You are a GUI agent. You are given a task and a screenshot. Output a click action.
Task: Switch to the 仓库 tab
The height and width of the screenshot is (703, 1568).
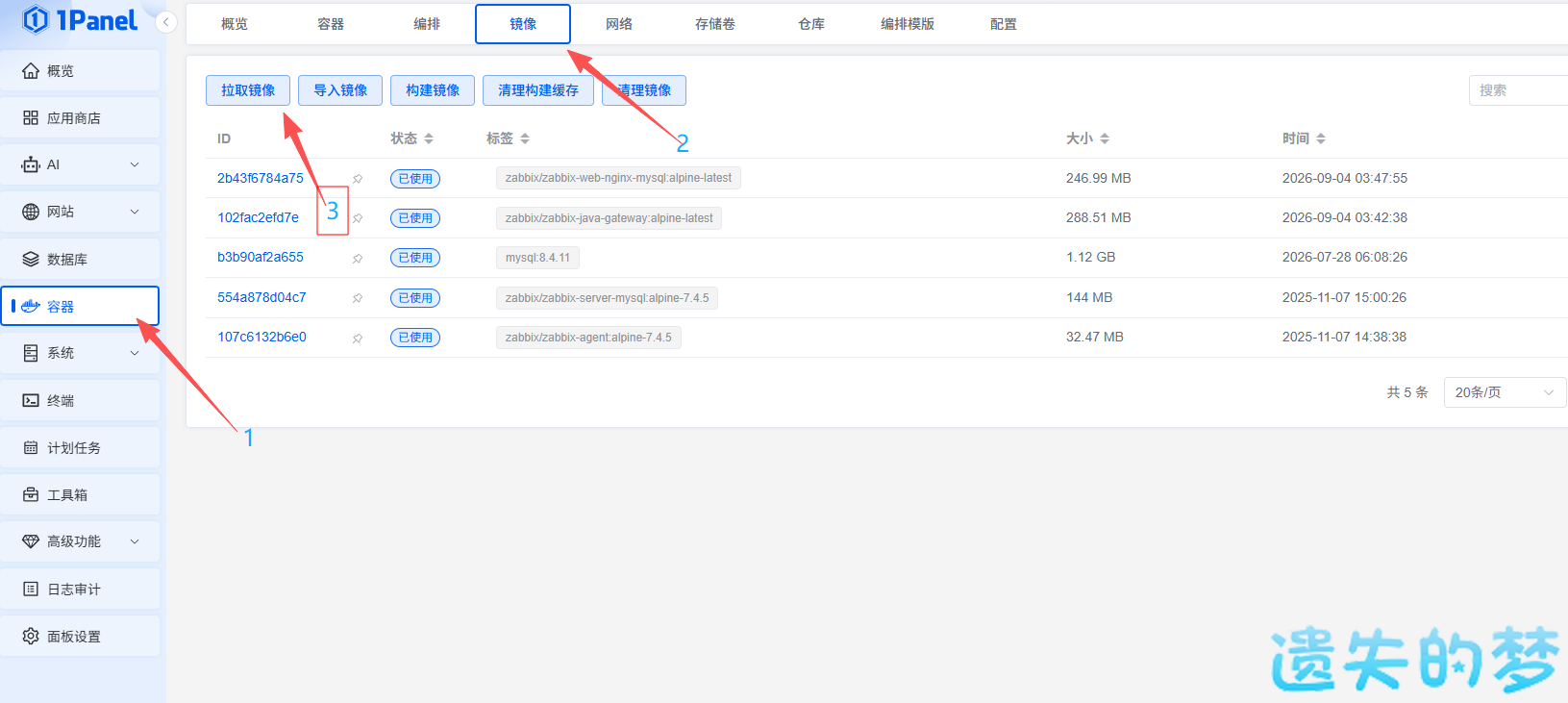click(811, 24)
